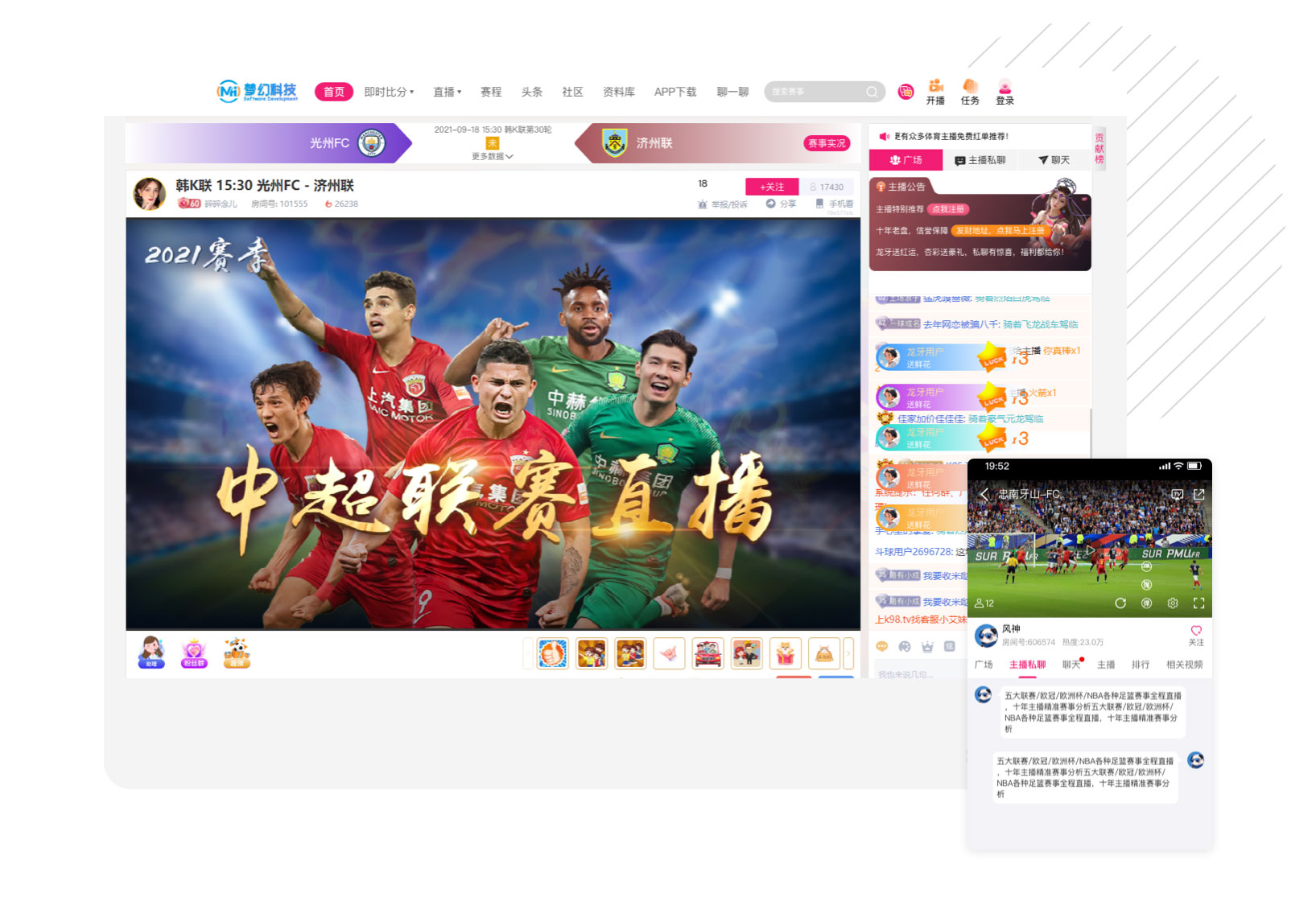Viewport: 1316px width, 918px height.
Task: Select mobile 排行 ranking tab
Action: [x=1141, y=665]
